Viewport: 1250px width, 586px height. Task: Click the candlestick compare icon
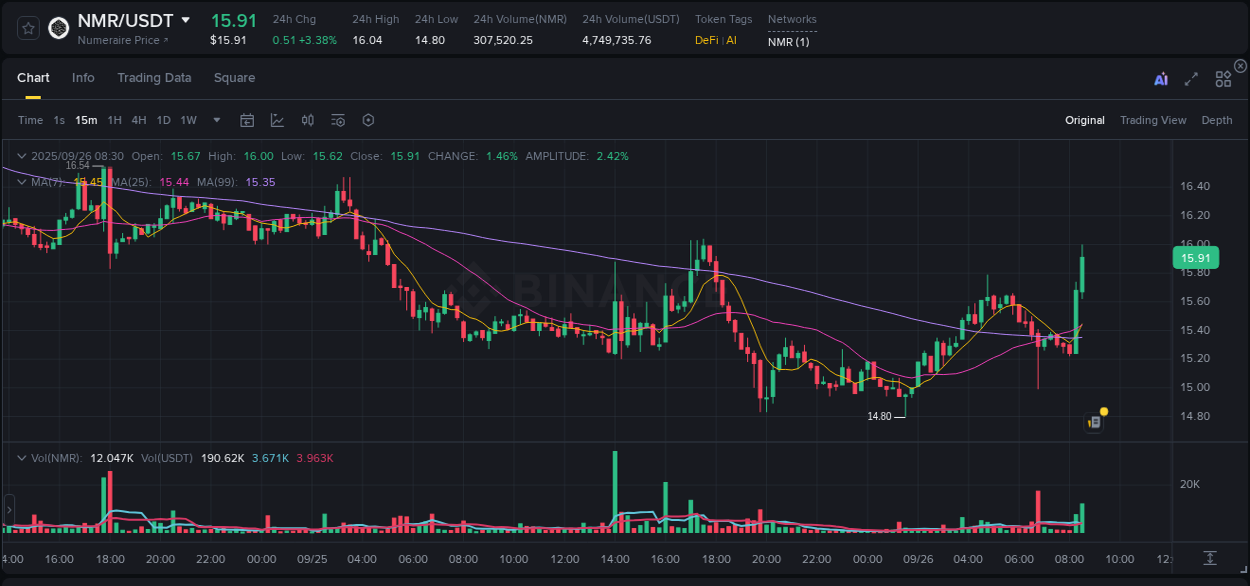click(307, 120)
